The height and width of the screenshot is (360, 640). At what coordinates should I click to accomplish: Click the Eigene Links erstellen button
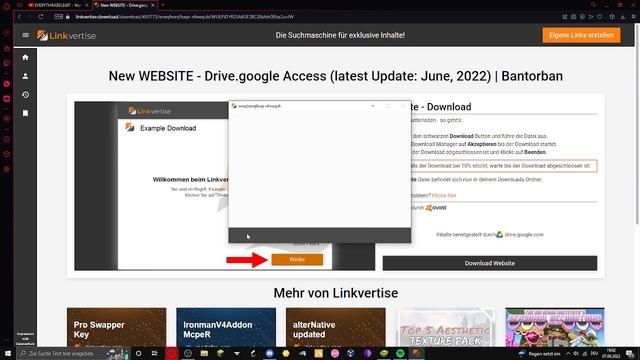pos(581,35)
